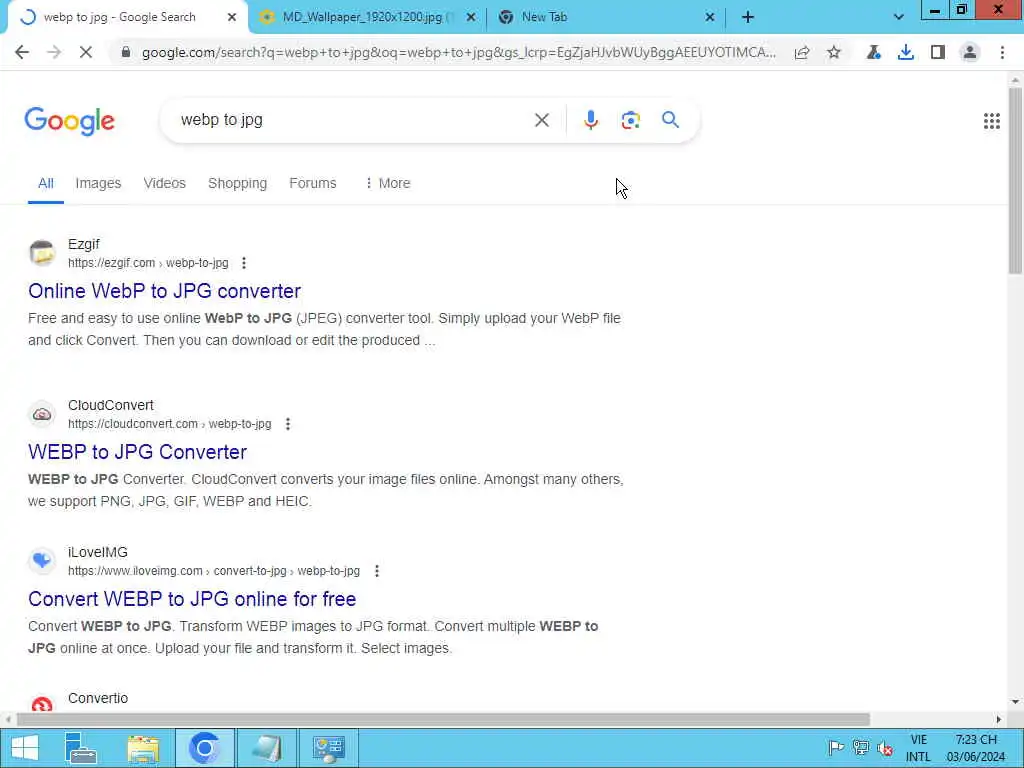This screenshot has height=768, width=1024.
Task: Click the Convertio site favicon
Action: (x=42, y=704)
